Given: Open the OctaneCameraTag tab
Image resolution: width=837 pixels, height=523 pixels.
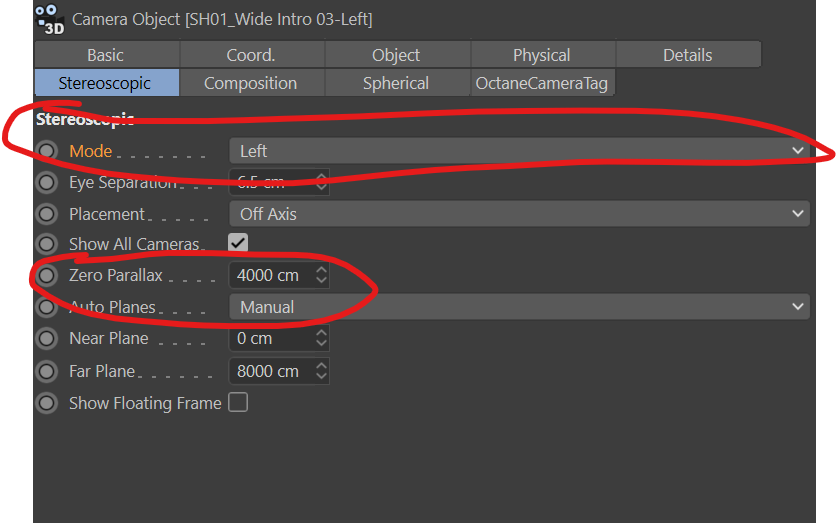Looking at the screenshot, I should pyautogui.click(x=542, y=83).
